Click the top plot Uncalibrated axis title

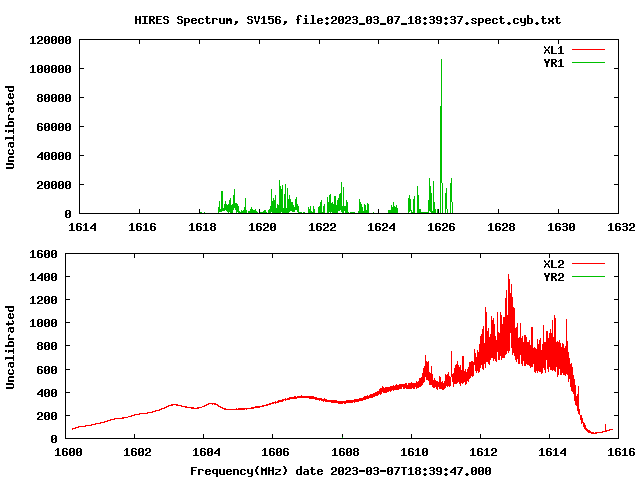(10, 127)
